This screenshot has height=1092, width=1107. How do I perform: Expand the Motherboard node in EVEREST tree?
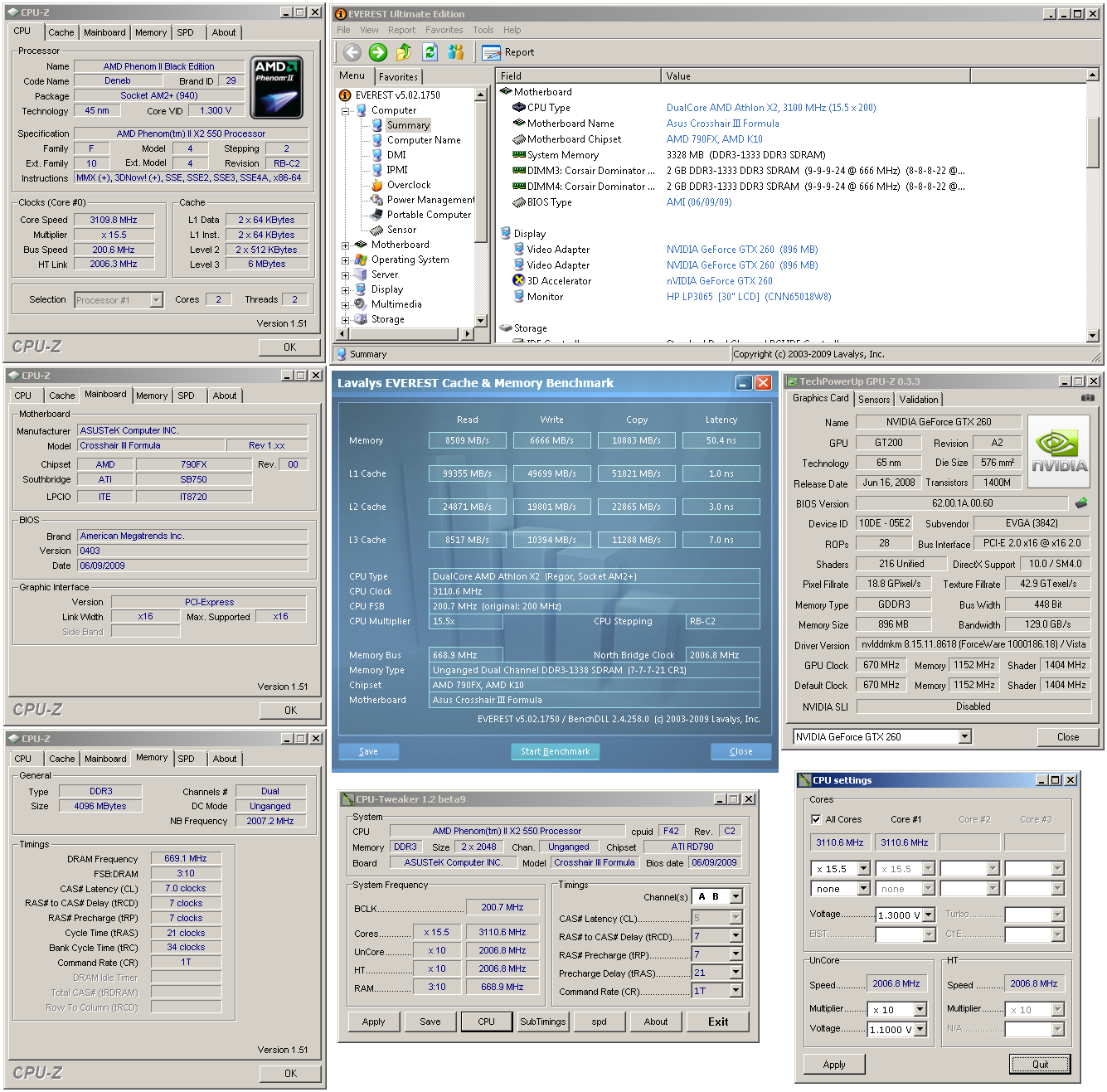pos(346,245)
